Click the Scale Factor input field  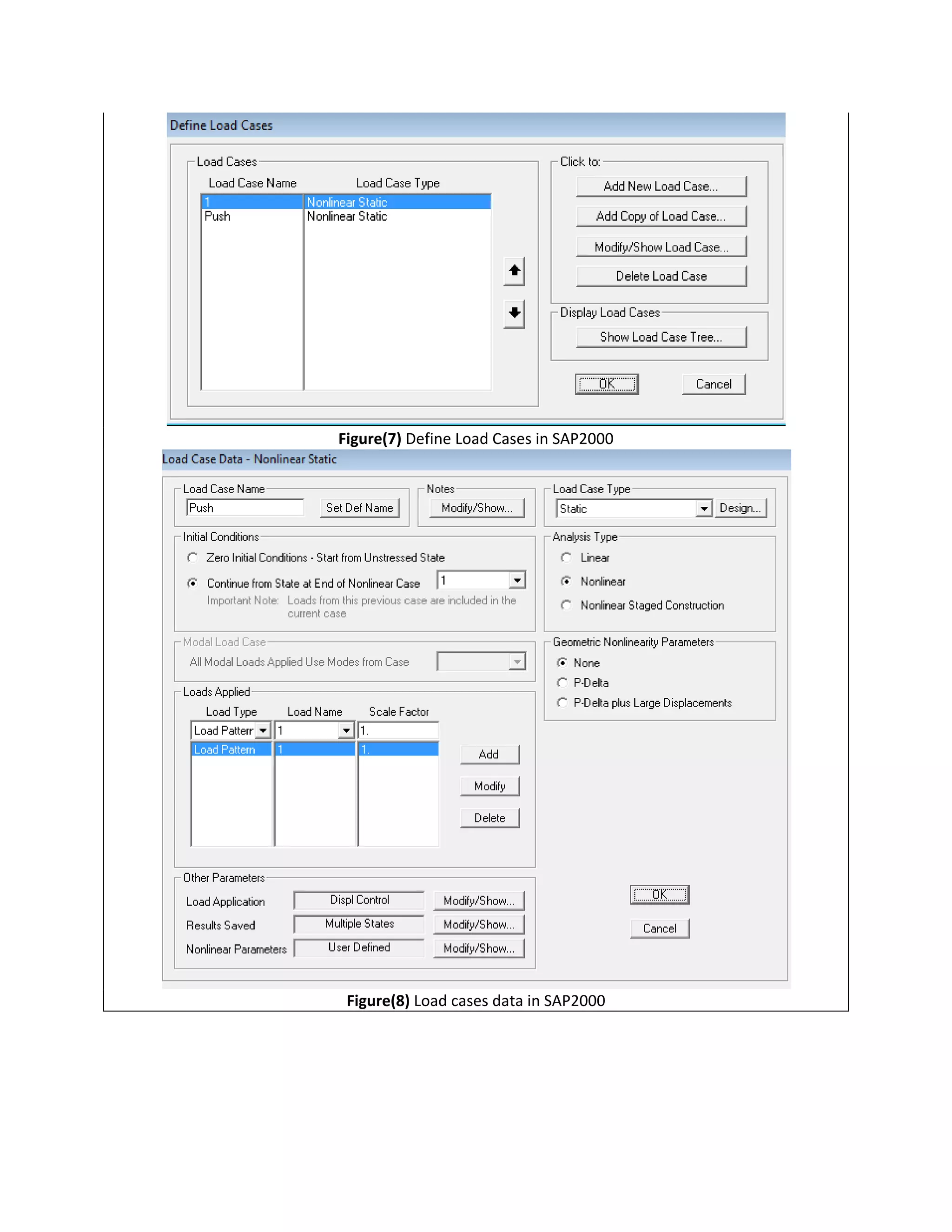tap(398, 730)
